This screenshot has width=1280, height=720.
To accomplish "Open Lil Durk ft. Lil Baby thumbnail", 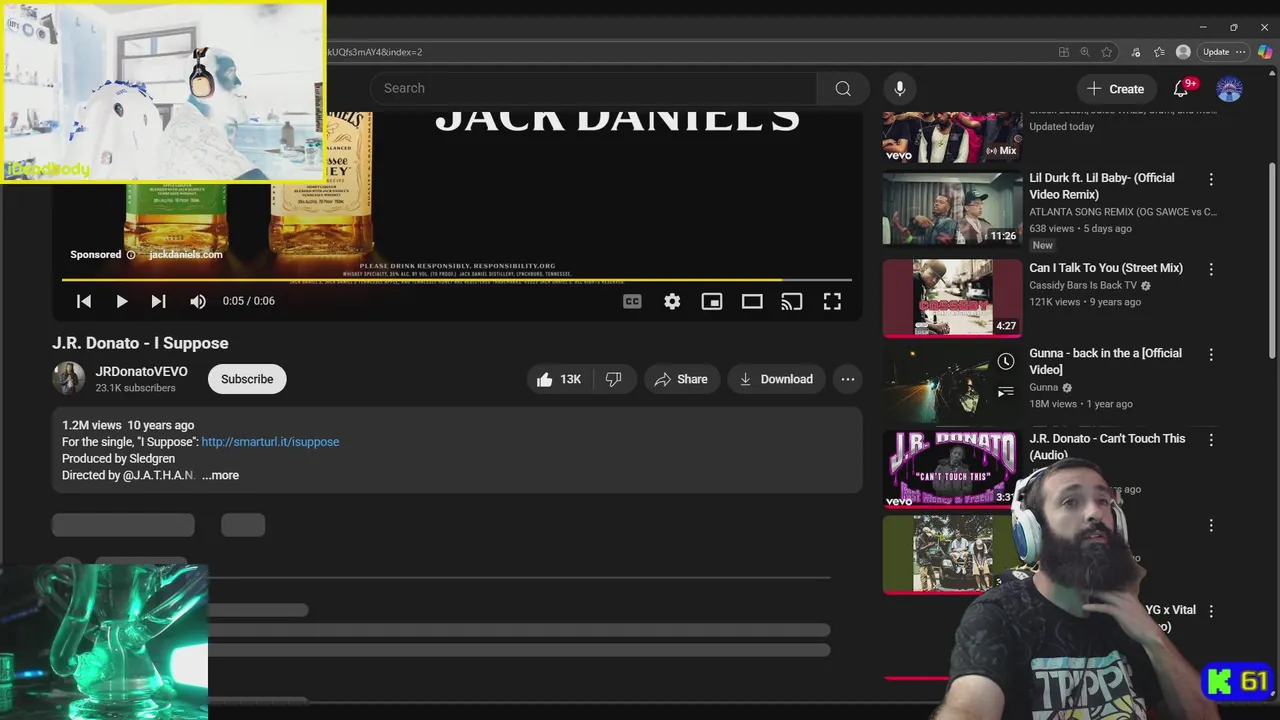I will pos(952,209).
